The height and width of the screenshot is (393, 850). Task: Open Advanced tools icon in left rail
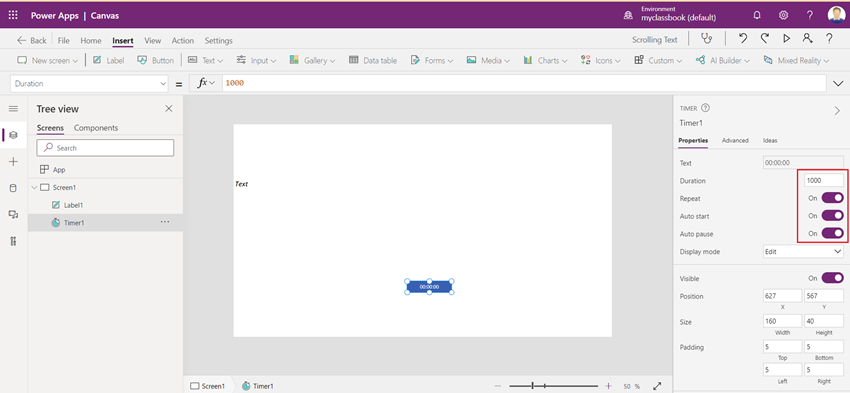coord(13,241)
